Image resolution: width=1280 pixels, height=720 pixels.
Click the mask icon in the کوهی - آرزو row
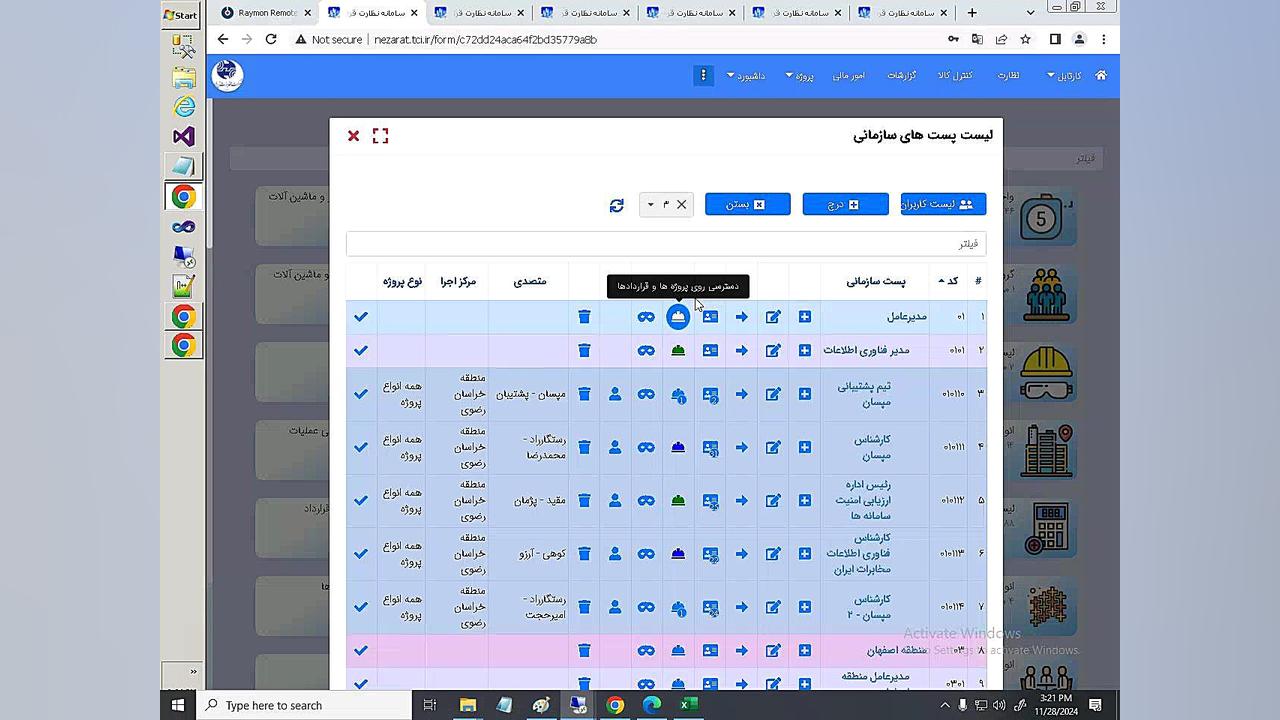pos(646,554)
